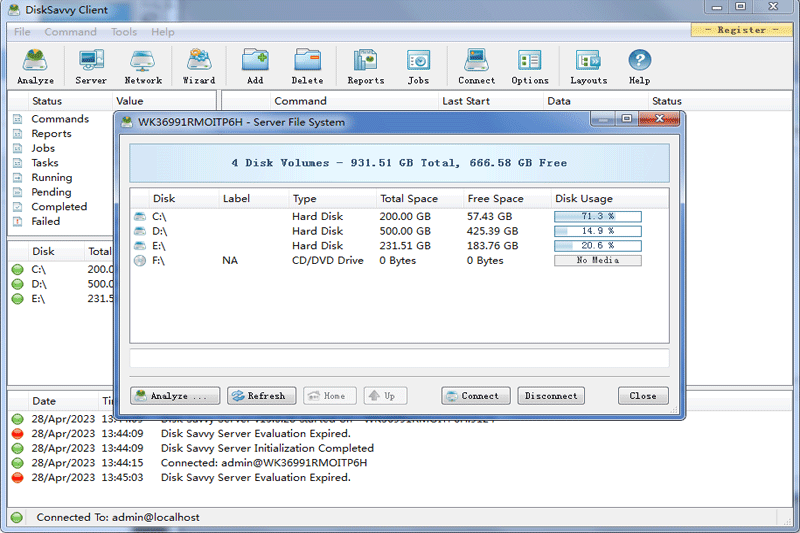Click the D:\ 14.9% usage bar
This screenshot has width=800, height=533.
[x=598, y=231]
